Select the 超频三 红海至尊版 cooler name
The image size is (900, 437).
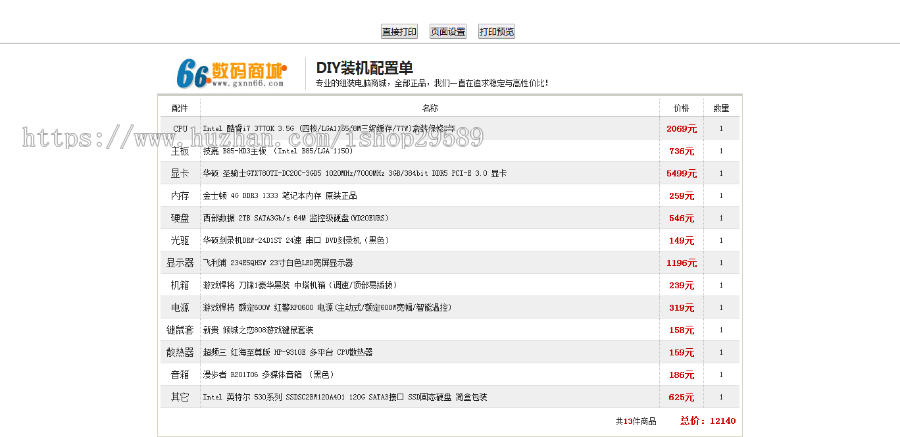pos(288,353)
